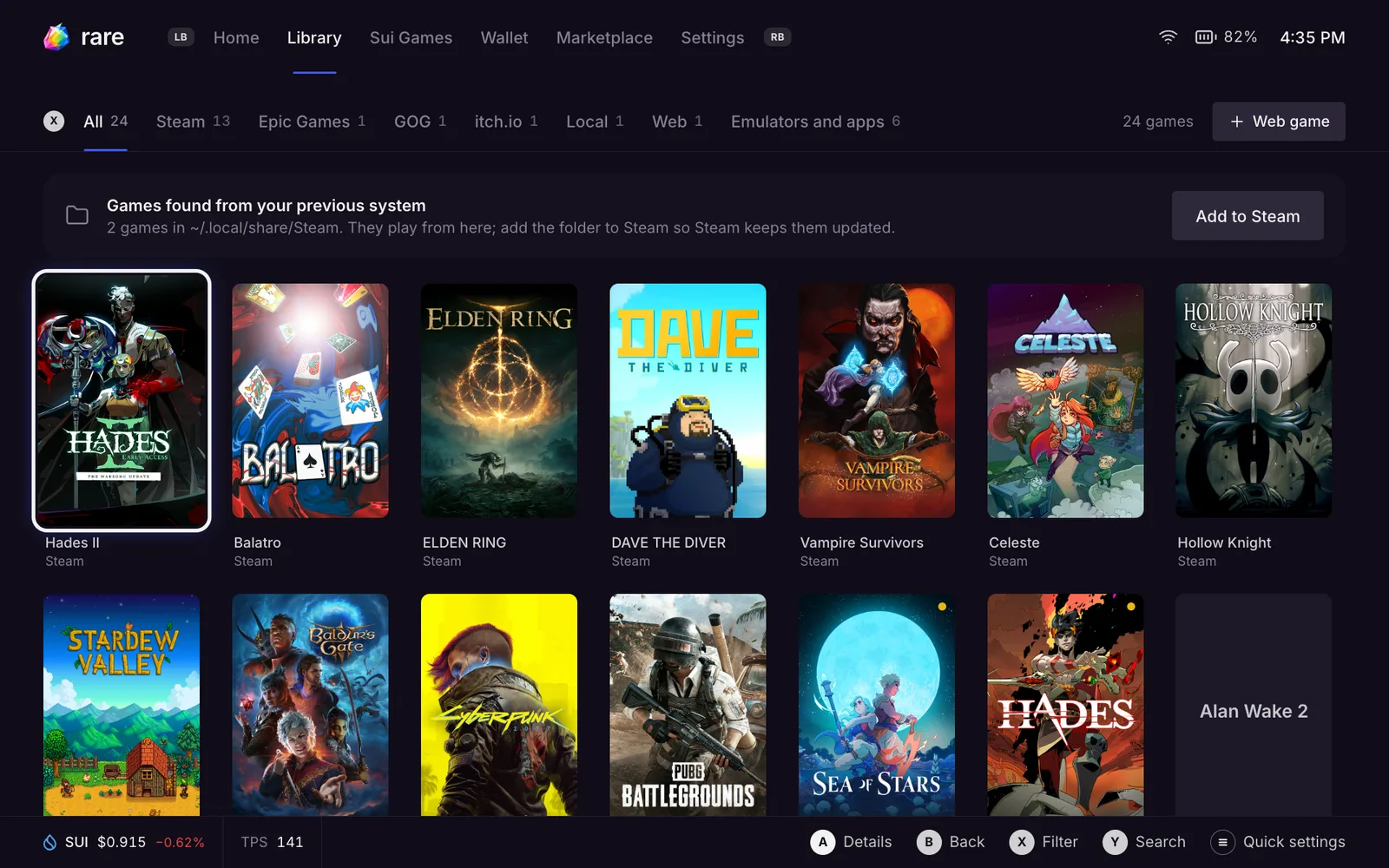Open the Settings tab
The image size is (1389, 868).
click(x=713, y=37)
